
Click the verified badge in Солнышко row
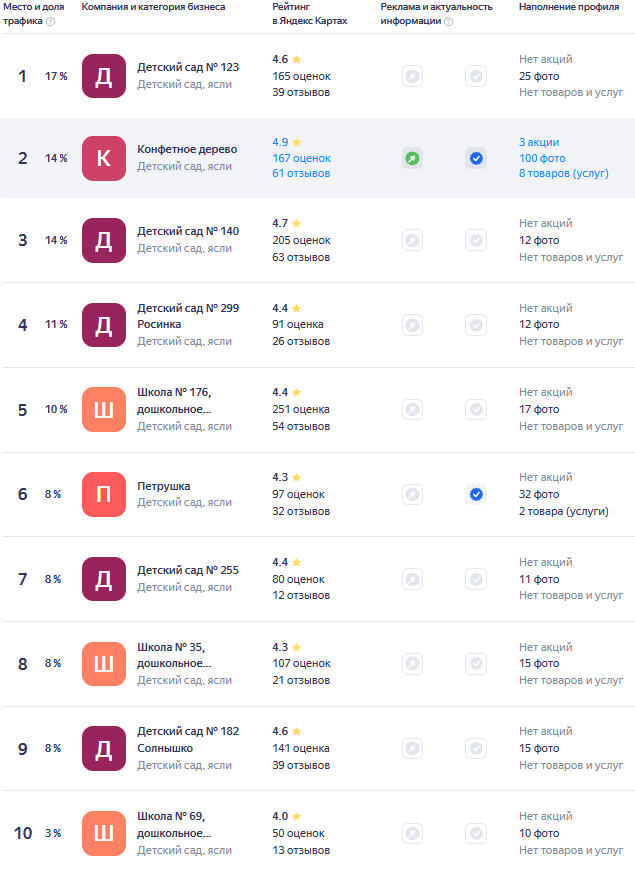pyautogui.click(x=476, y=748)
